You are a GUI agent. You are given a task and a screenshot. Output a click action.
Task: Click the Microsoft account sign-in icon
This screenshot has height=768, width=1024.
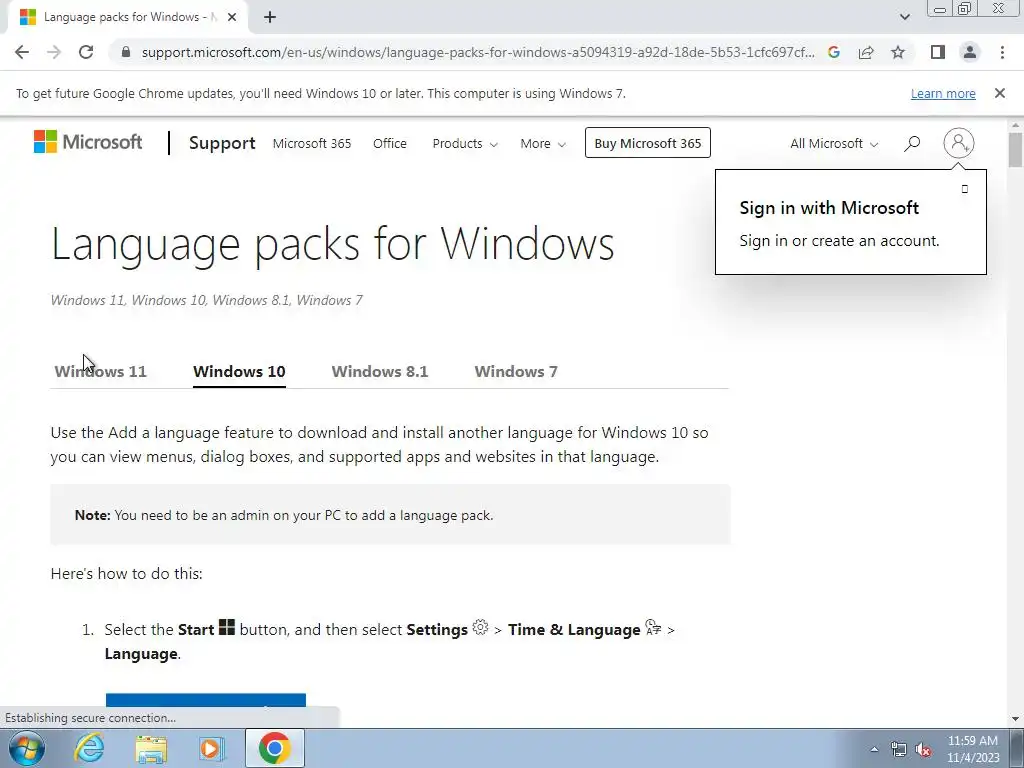(x=959, y=142)
